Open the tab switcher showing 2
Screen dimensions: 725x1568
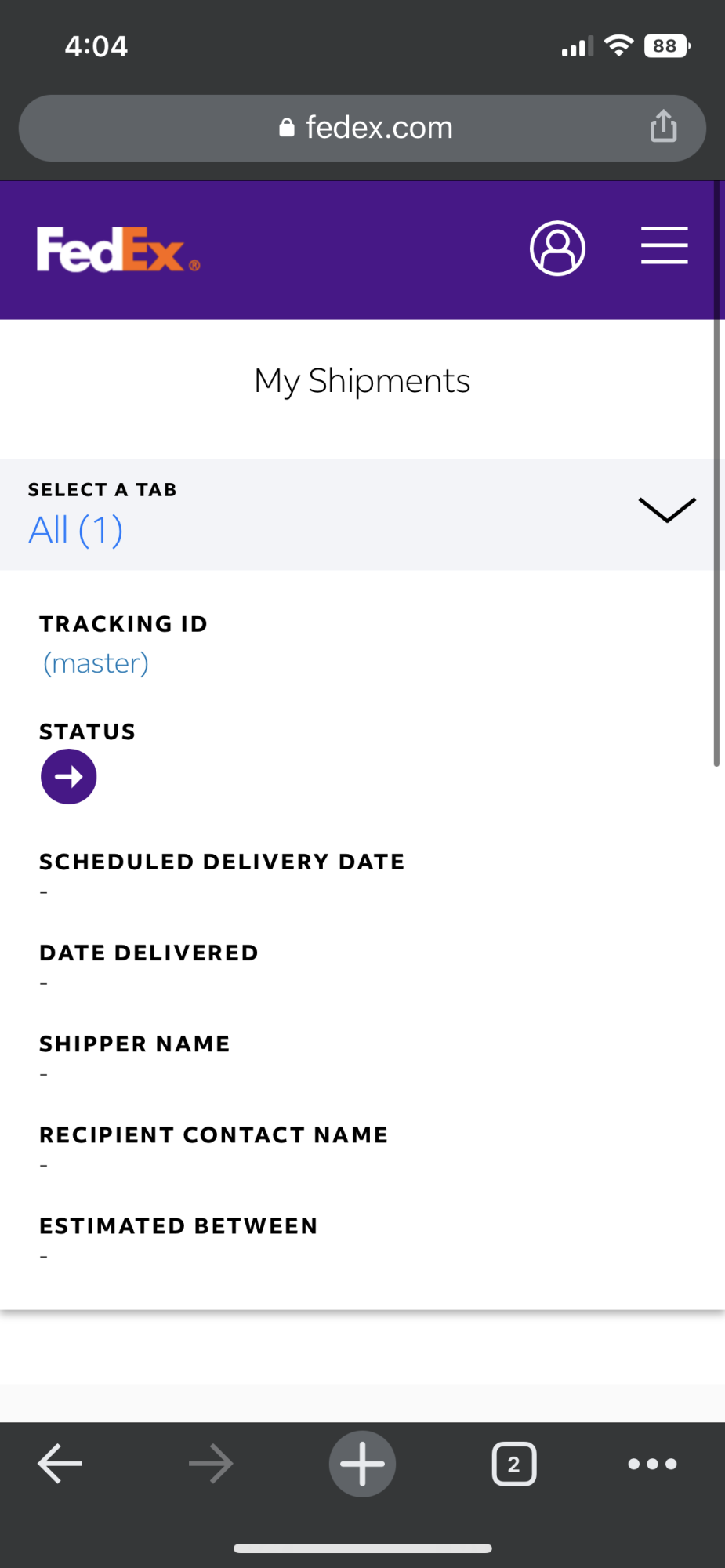point(513,1463)
